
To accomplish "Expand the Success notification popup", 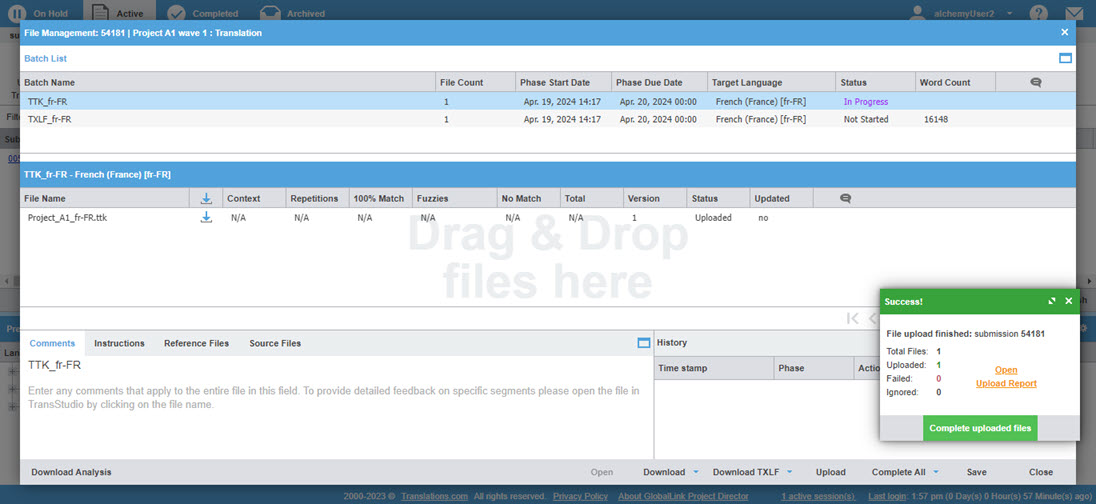I will [x=1052, y=301].
